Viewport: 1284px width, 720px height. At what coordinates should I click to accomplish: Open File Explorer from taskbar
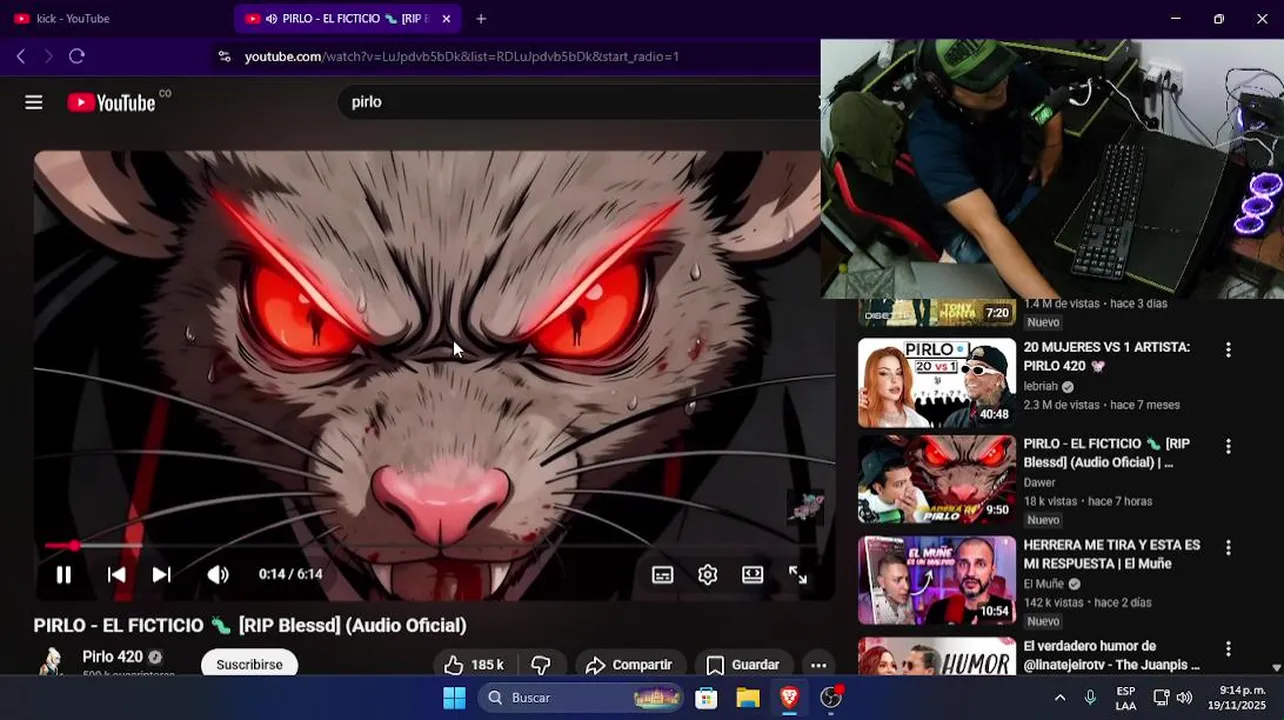coord(748,698)
